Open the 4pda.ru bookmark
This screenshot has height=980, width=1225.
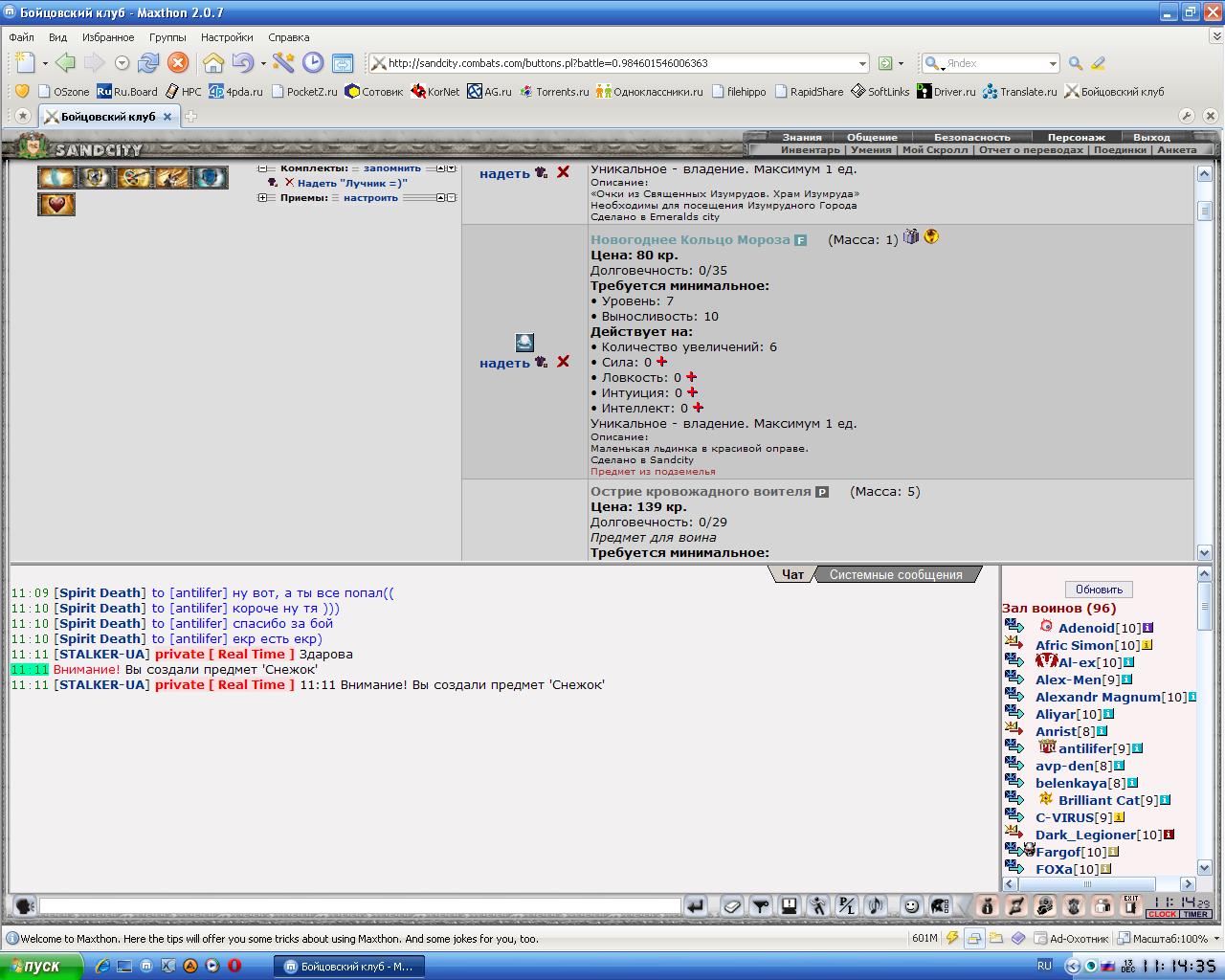pyautogui.click(x=234, y=92)
